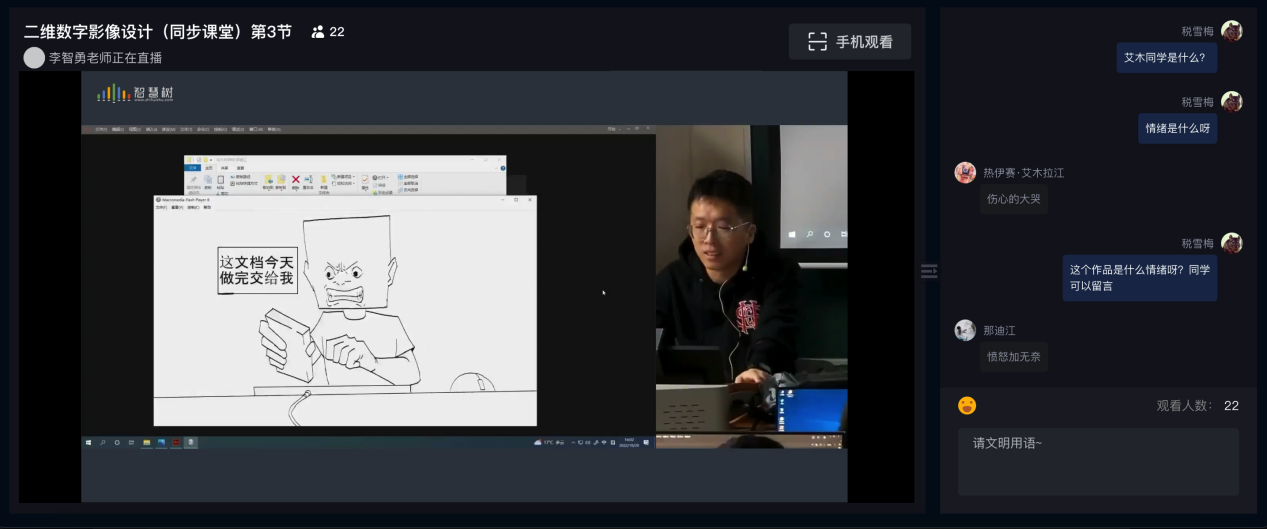
Task: Click the username 那迪江 in chat
Action: (999, 330)
